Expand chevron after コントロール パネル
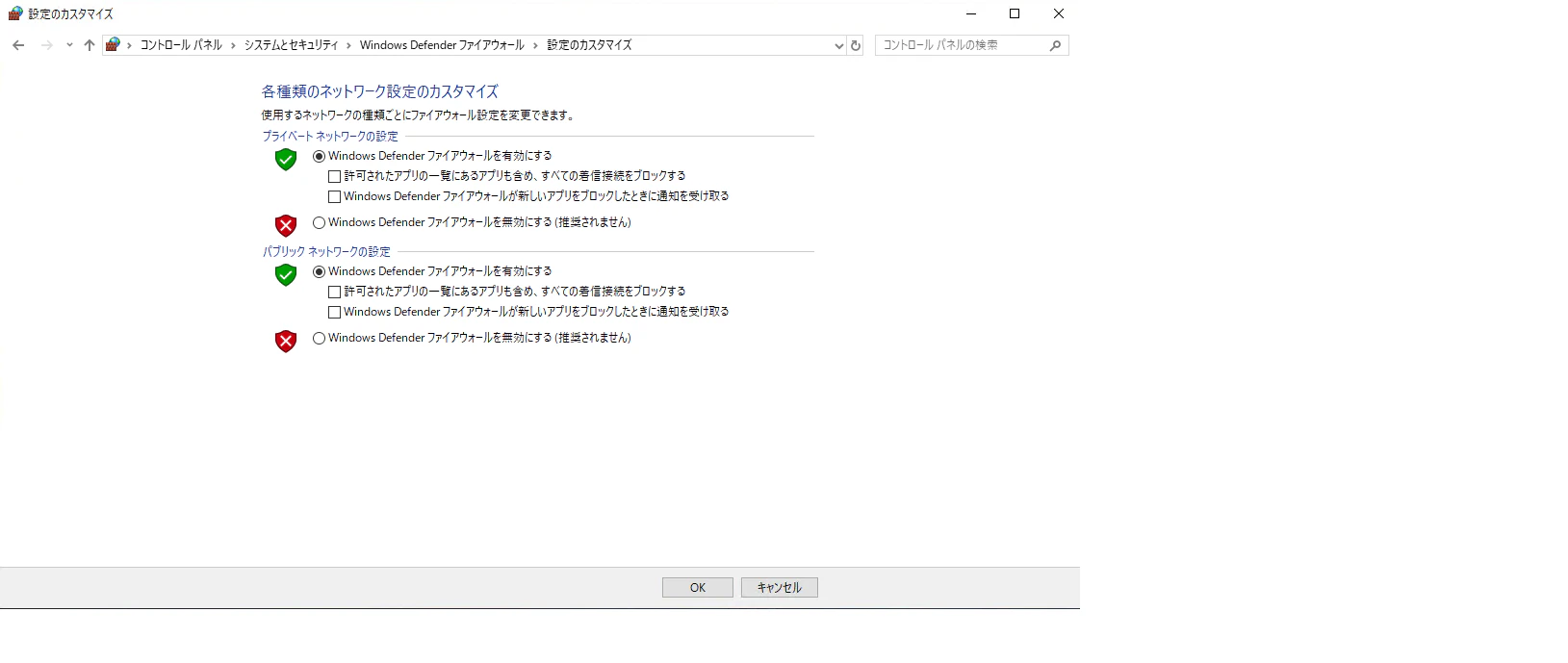 (x=233, y=45)
